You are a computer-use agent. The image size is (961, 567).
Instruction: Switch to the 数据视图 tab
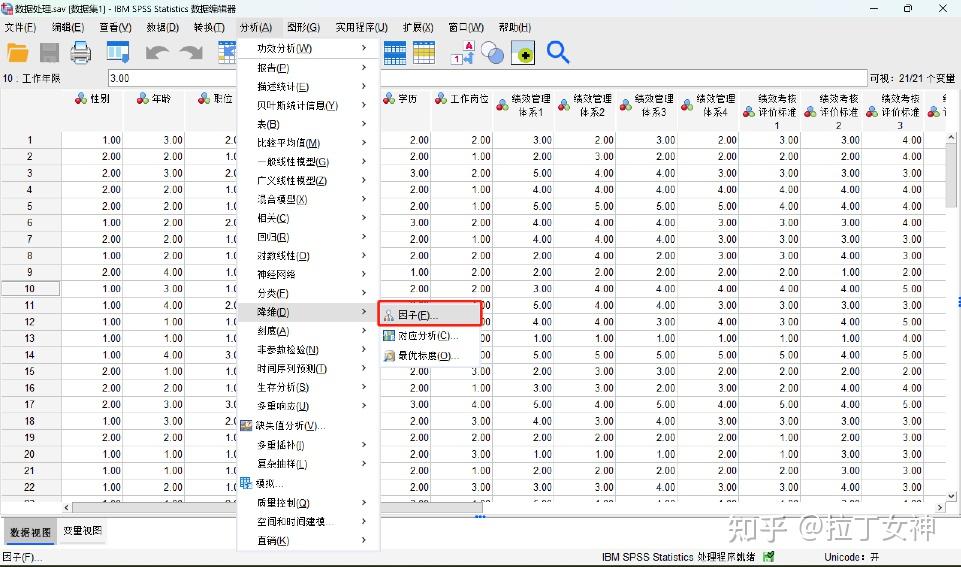tap(30, 532)
